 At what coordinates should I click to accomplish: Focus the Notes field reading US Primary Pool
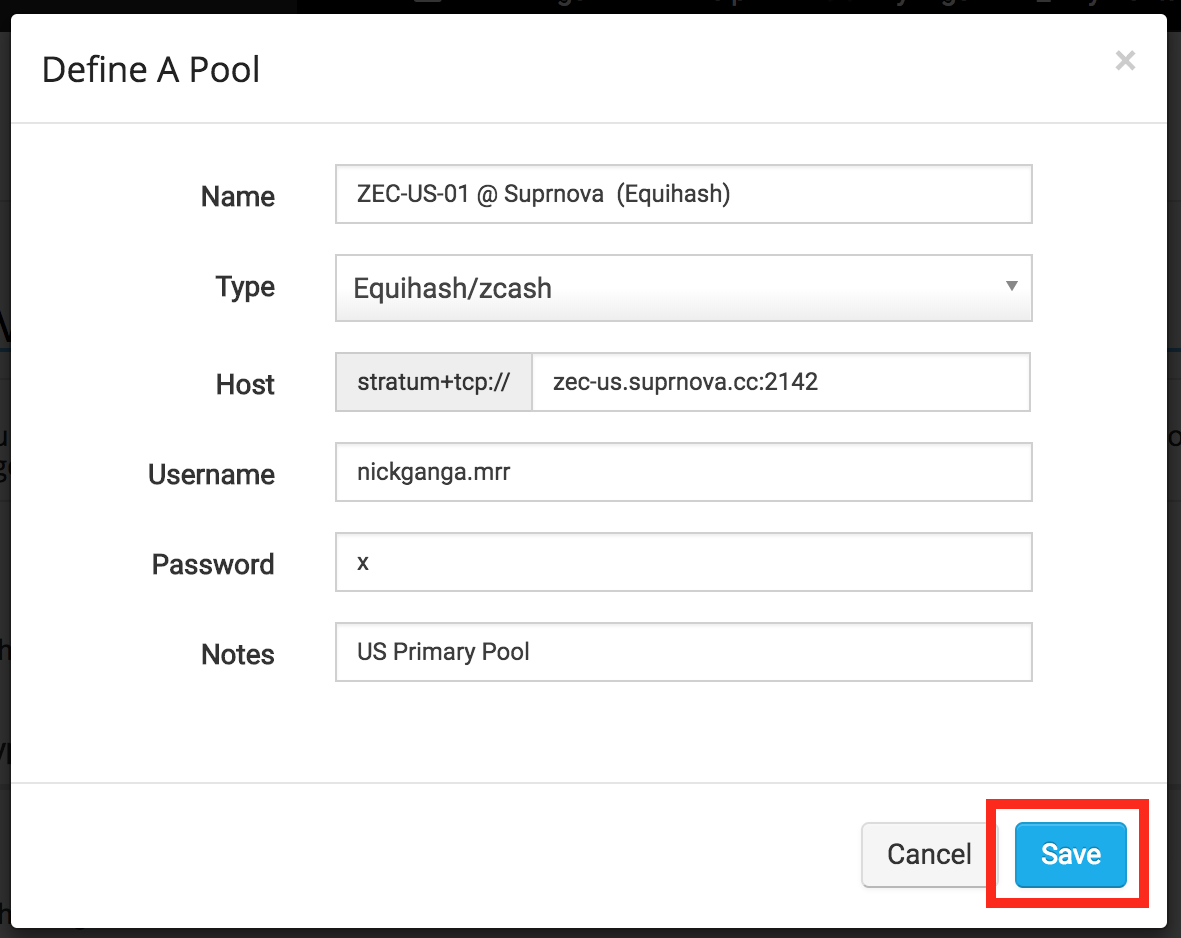tap(683, 652)
